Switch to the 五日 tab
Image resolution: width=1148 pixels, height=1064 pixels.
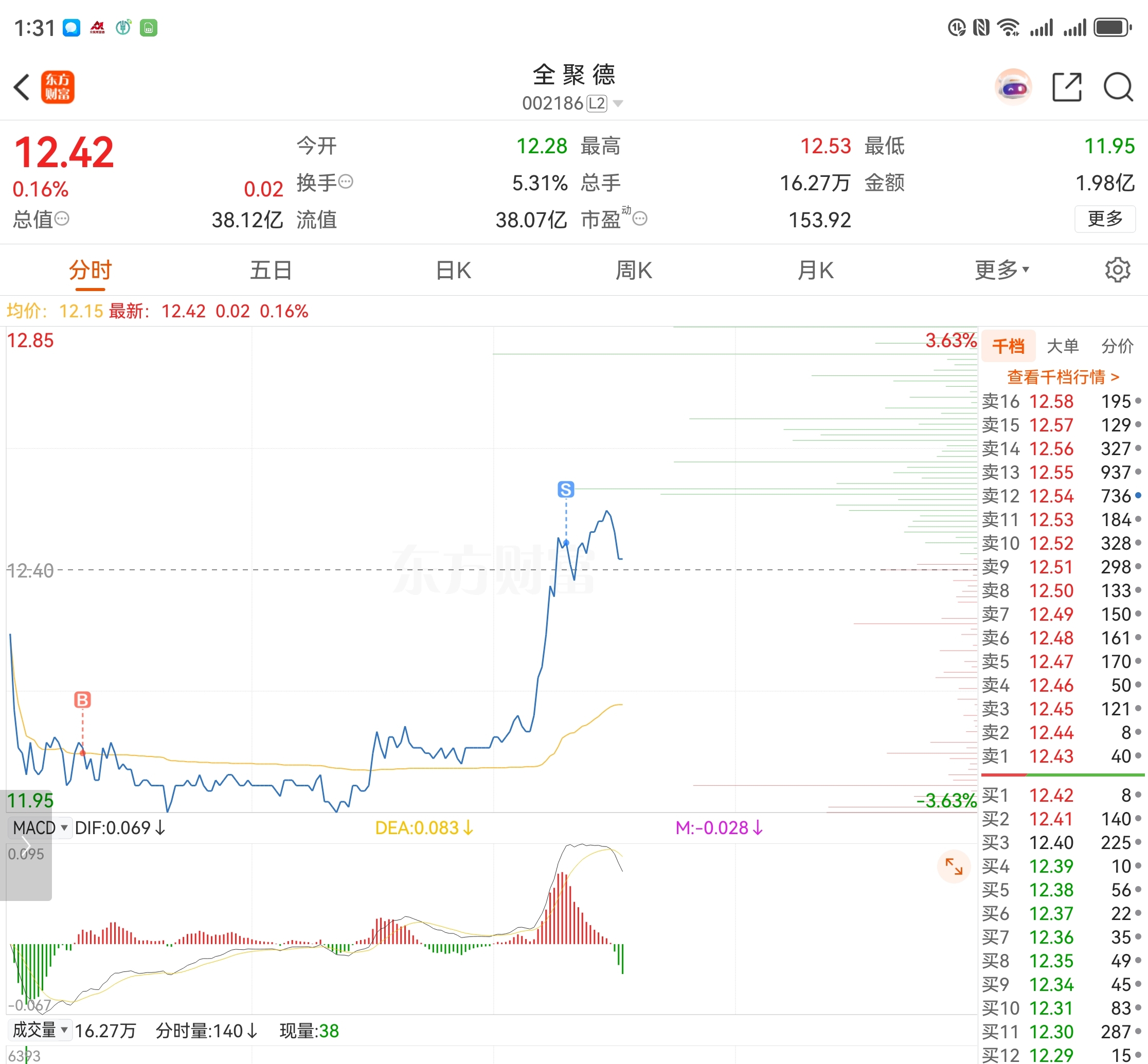pyautogui.click(x=271, y=270)
